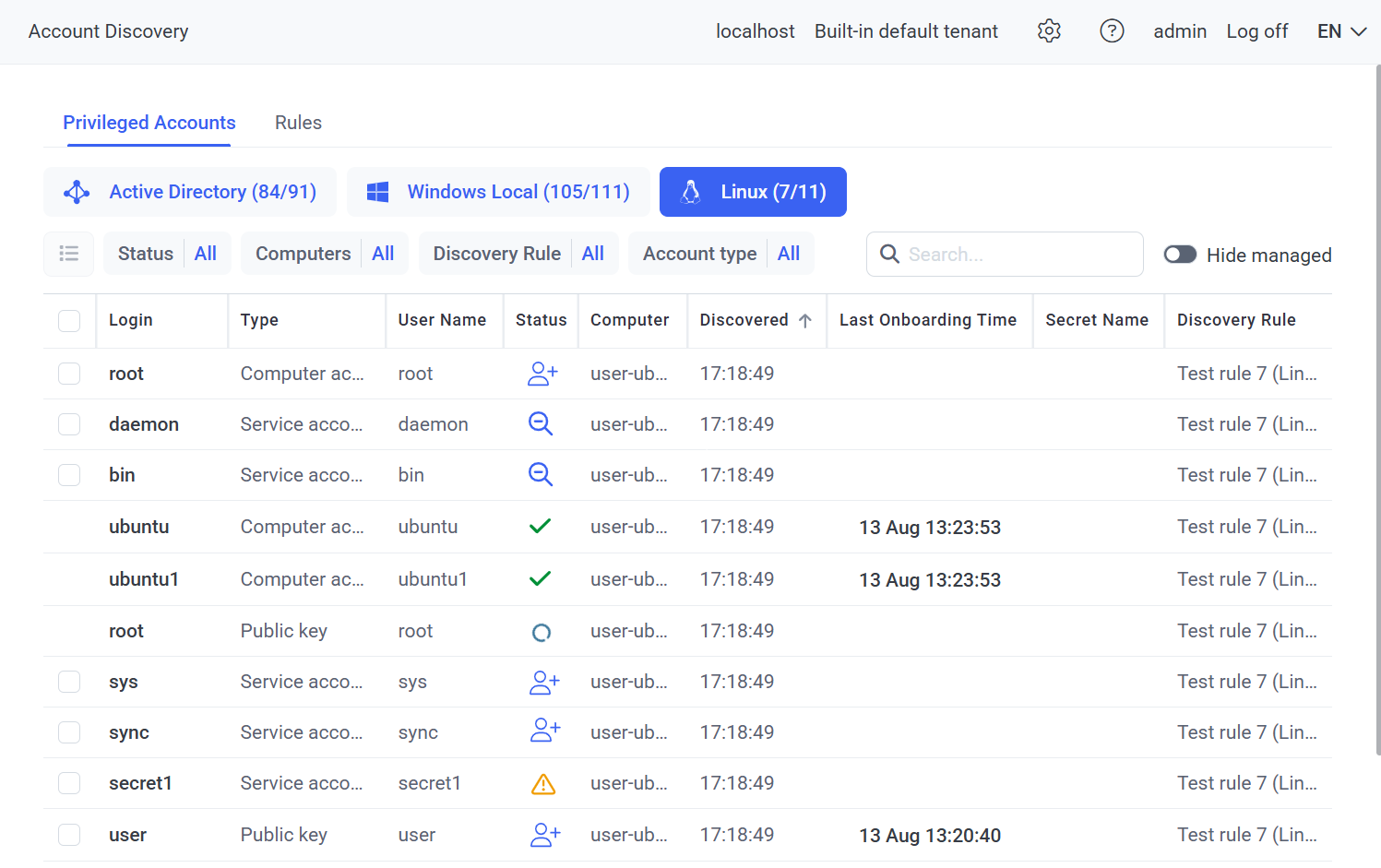
Task: Open the settings gear icon
Action: (x=1049, y=31)
